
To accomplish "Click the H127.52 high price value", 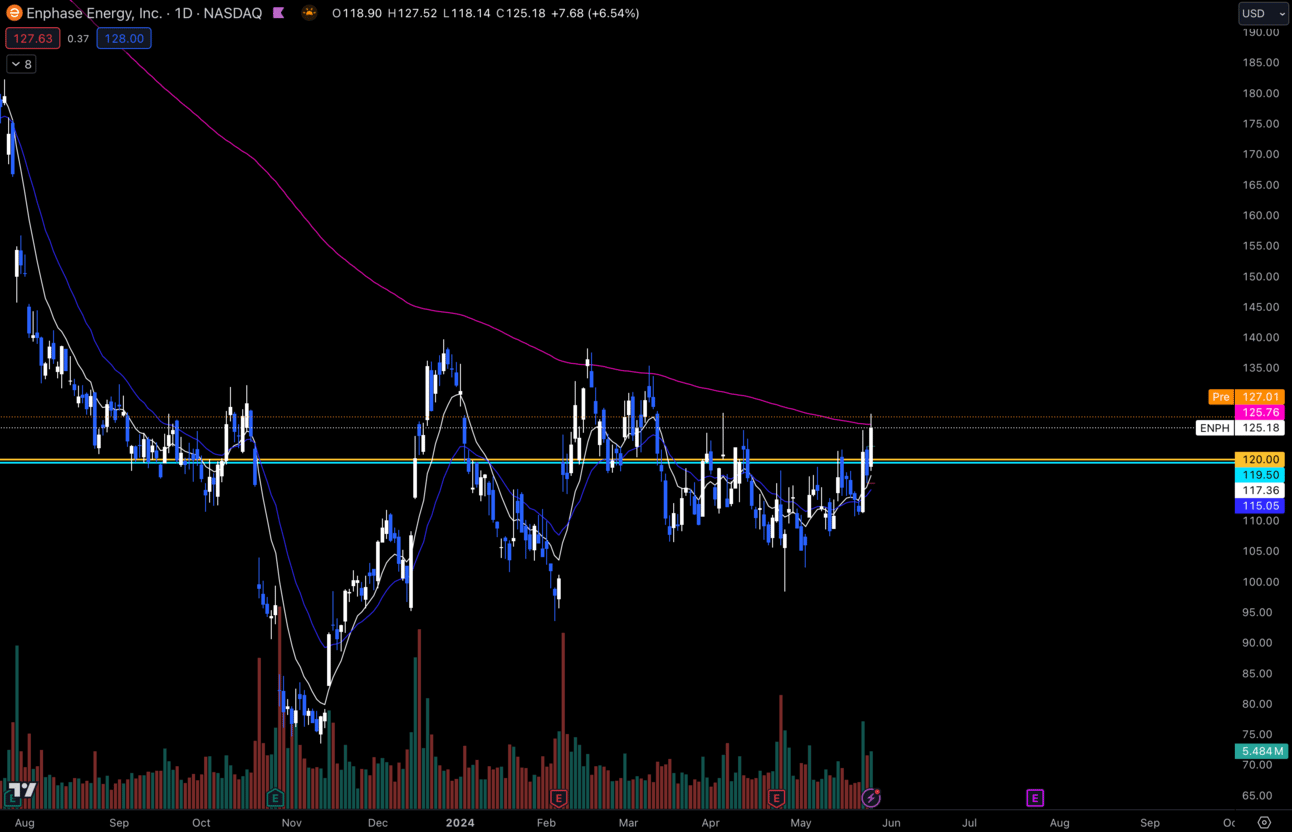I will click(x=413, y=13).
